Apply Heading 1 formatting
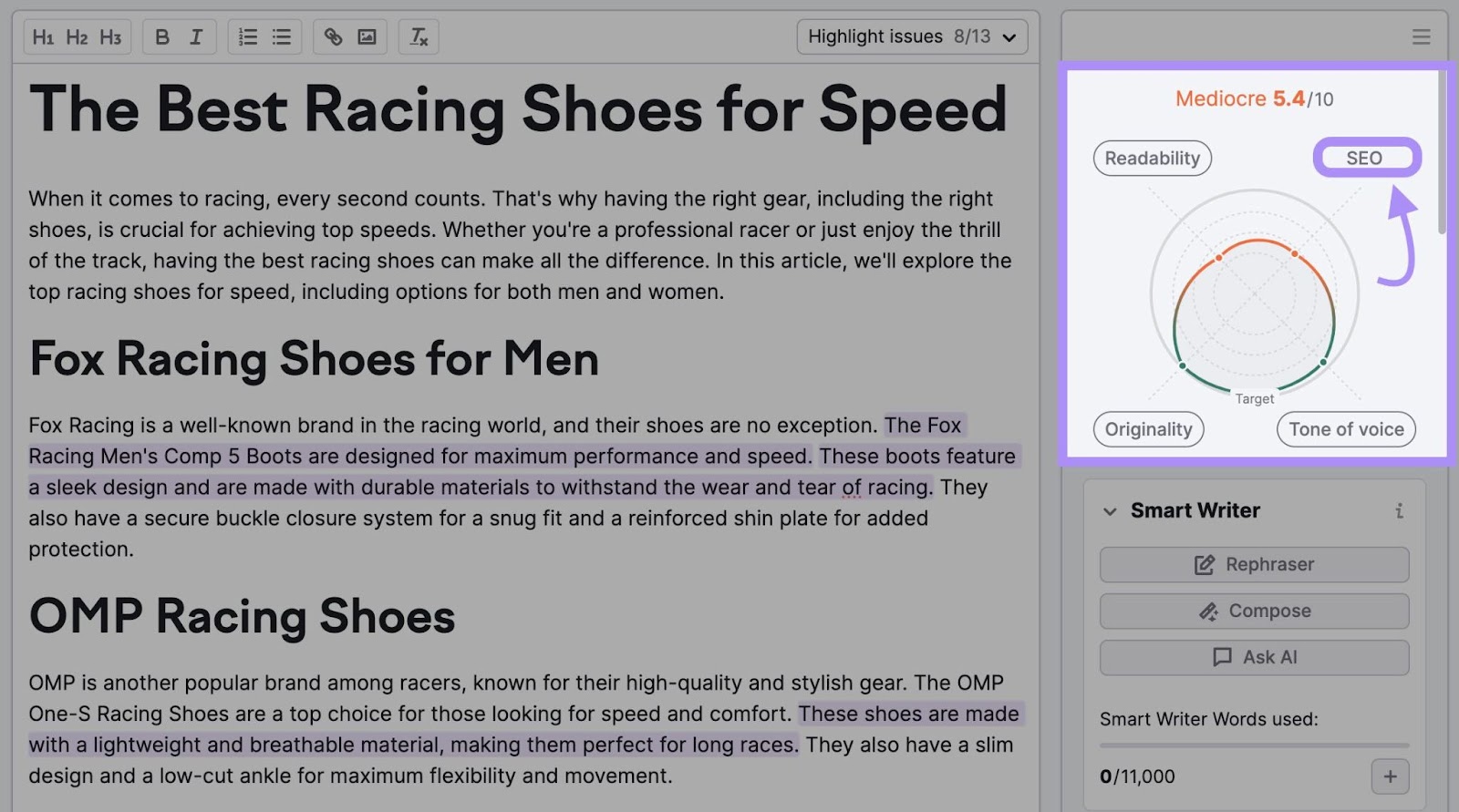The height and width of the screenshot is (812, 1459). click(43, 37)
